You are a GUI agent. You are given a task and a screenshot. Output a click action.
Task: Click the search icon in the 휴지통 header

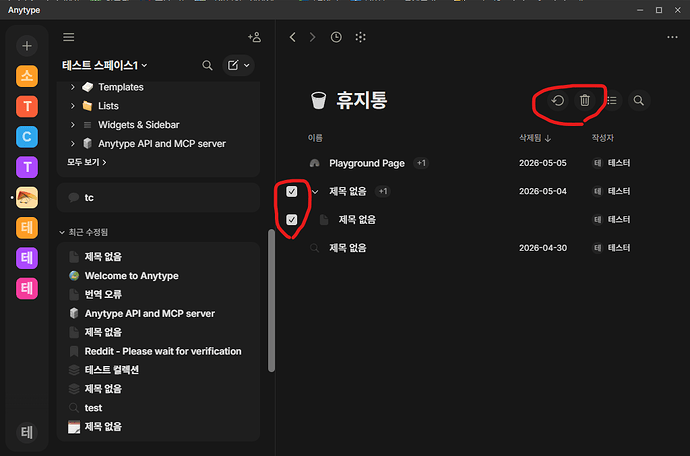point(639,101)
